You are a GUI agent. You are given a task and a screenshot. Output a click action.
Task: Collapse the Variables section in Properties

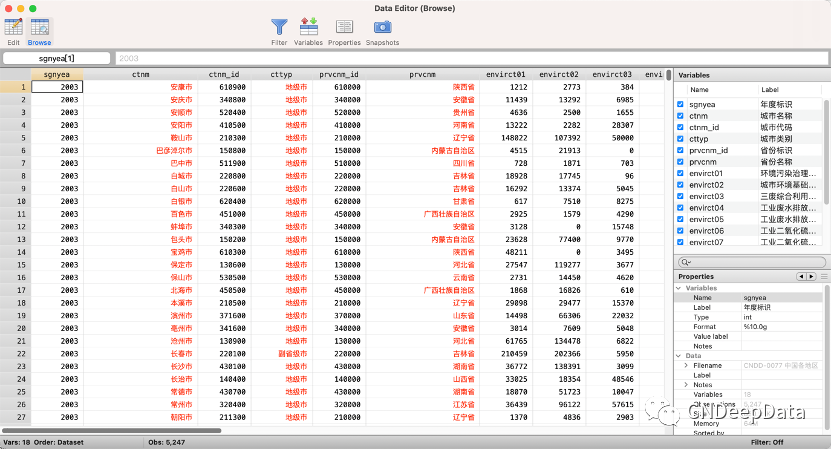(679, 288)
